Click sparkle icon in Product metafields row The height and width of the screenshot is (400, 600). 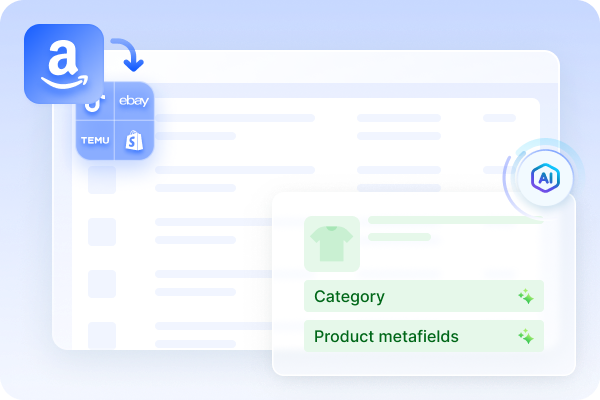pos(526,336)
